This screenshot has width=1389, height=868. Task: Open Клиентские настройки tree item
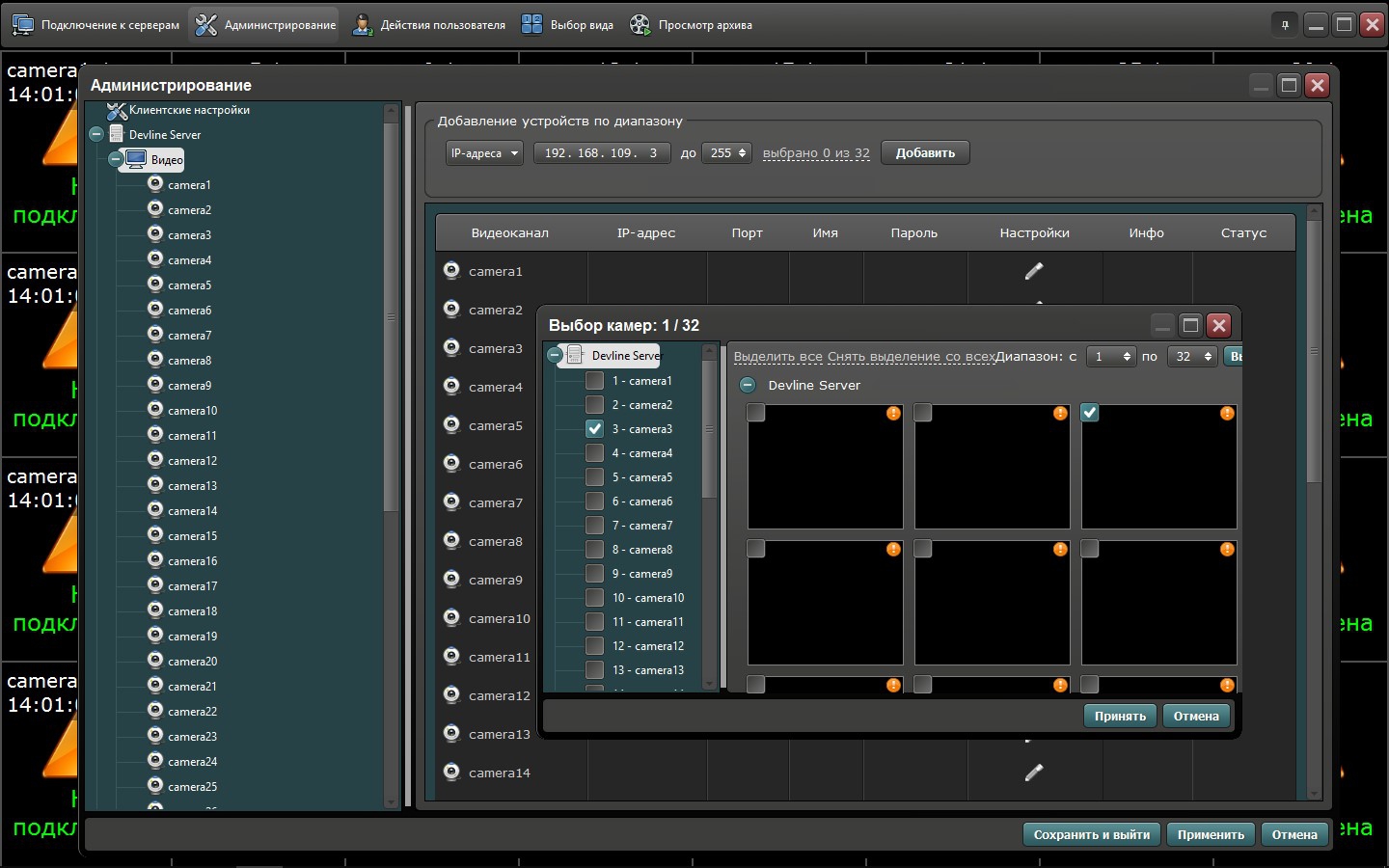coord(189,110)
